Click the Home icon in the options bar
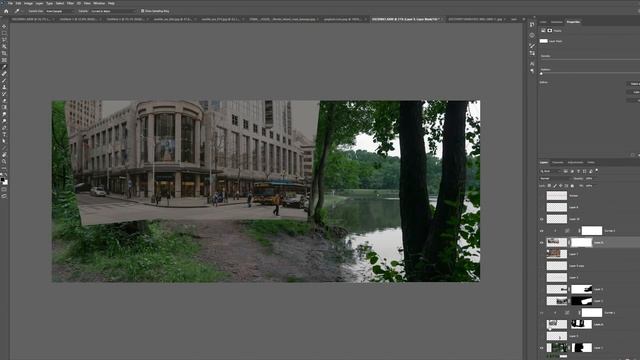640x360 pixels. 6,11
